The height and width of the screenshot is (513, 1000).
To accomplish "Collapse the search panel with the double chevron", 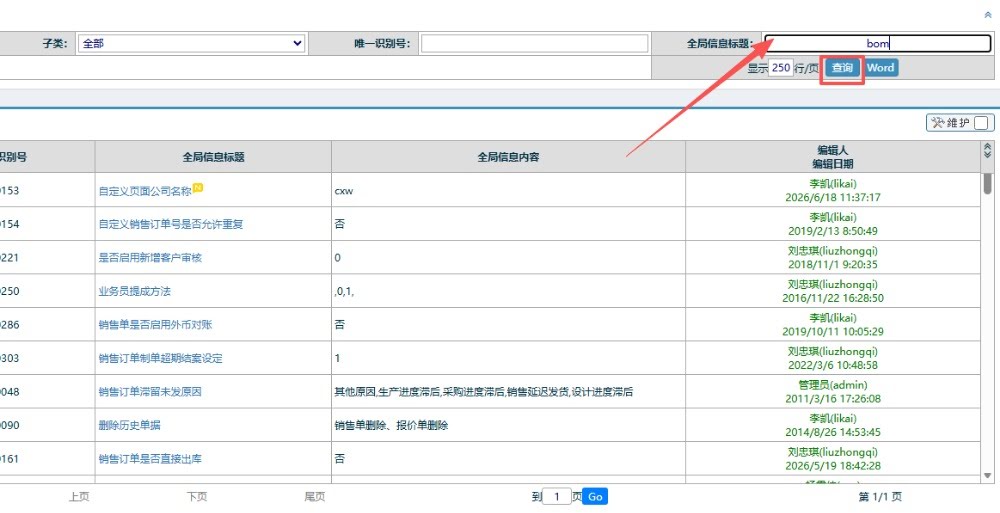I will [989, 15].
